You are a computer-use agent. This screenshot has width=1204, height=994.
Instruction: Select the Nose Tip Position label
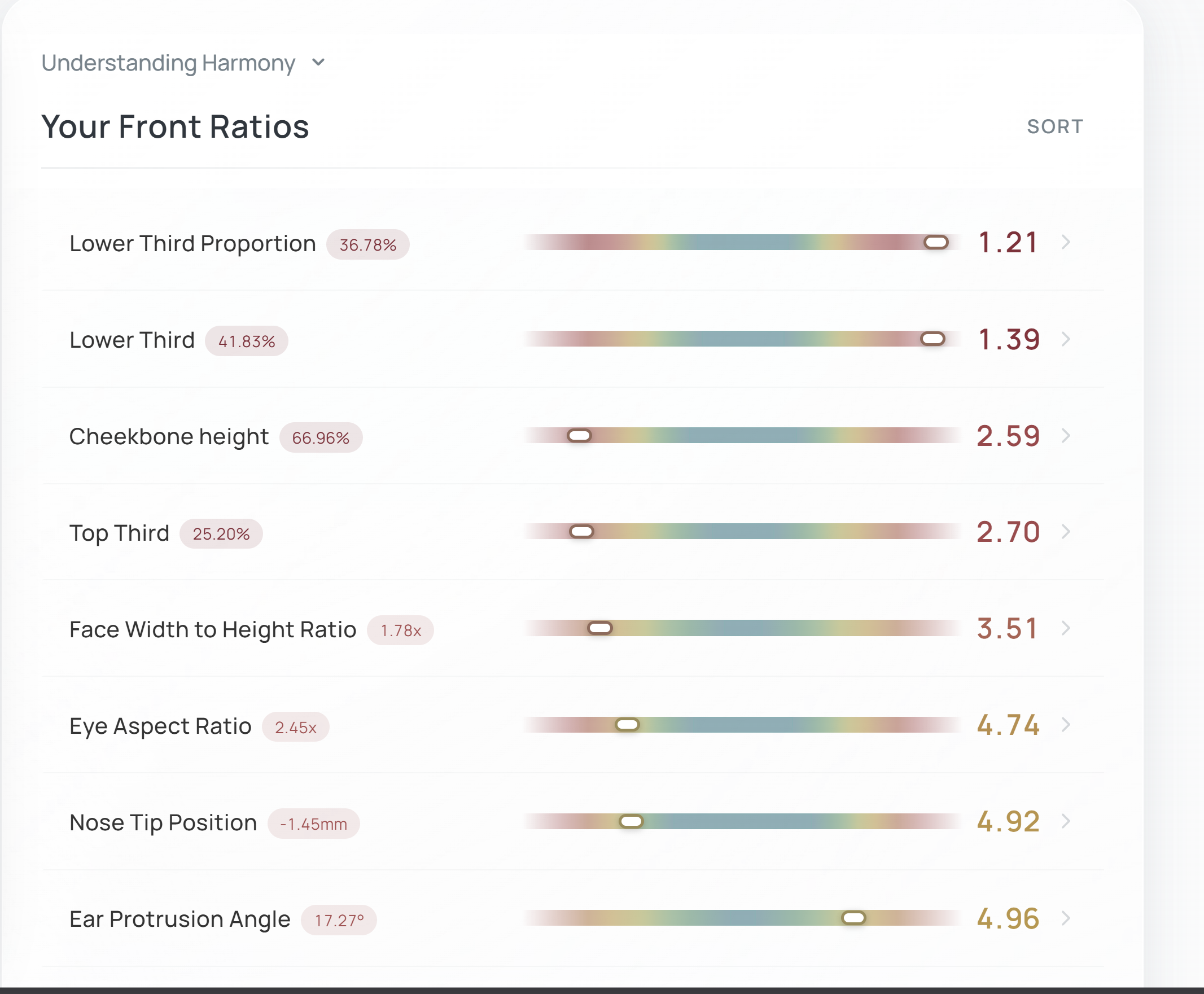click(163, 823)
